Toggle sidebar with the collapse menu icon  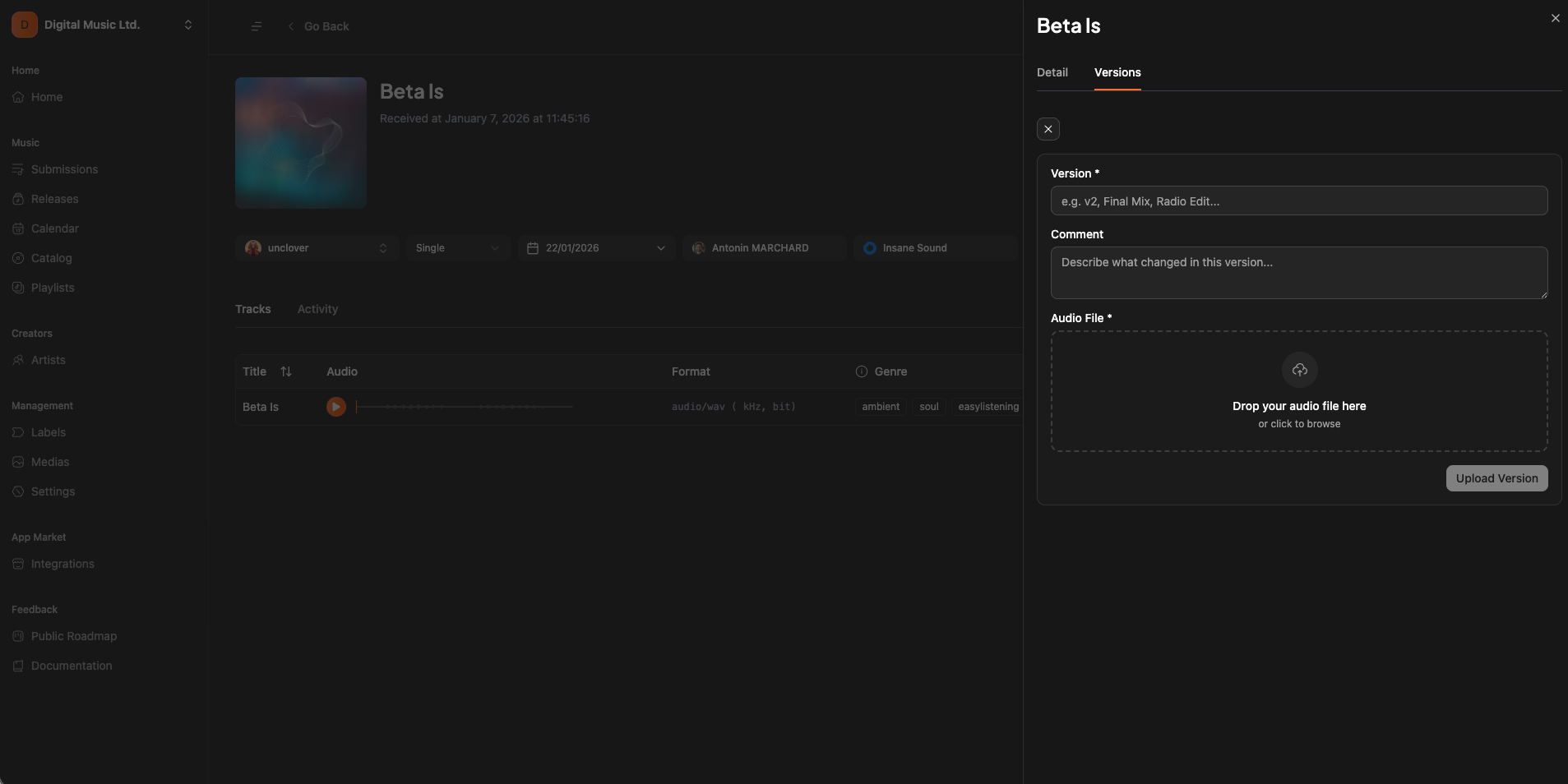tap(257, 26)
